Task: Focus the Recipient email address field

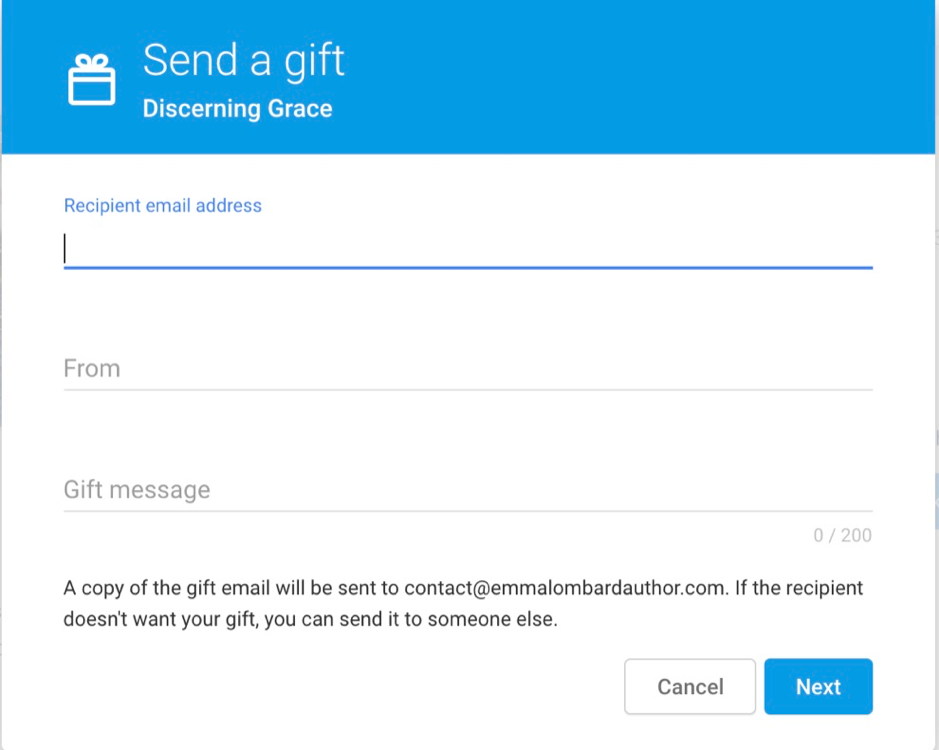Action: [468, 248]
